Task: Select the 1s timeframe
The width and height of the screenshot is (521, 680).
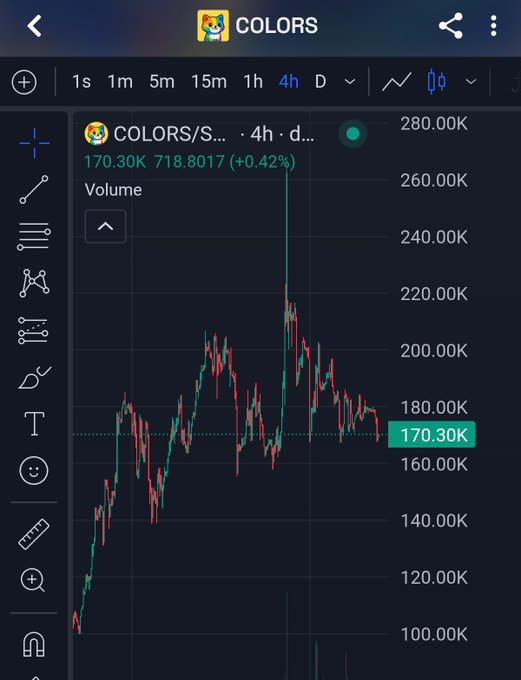Action: click(x=81, y=82)
